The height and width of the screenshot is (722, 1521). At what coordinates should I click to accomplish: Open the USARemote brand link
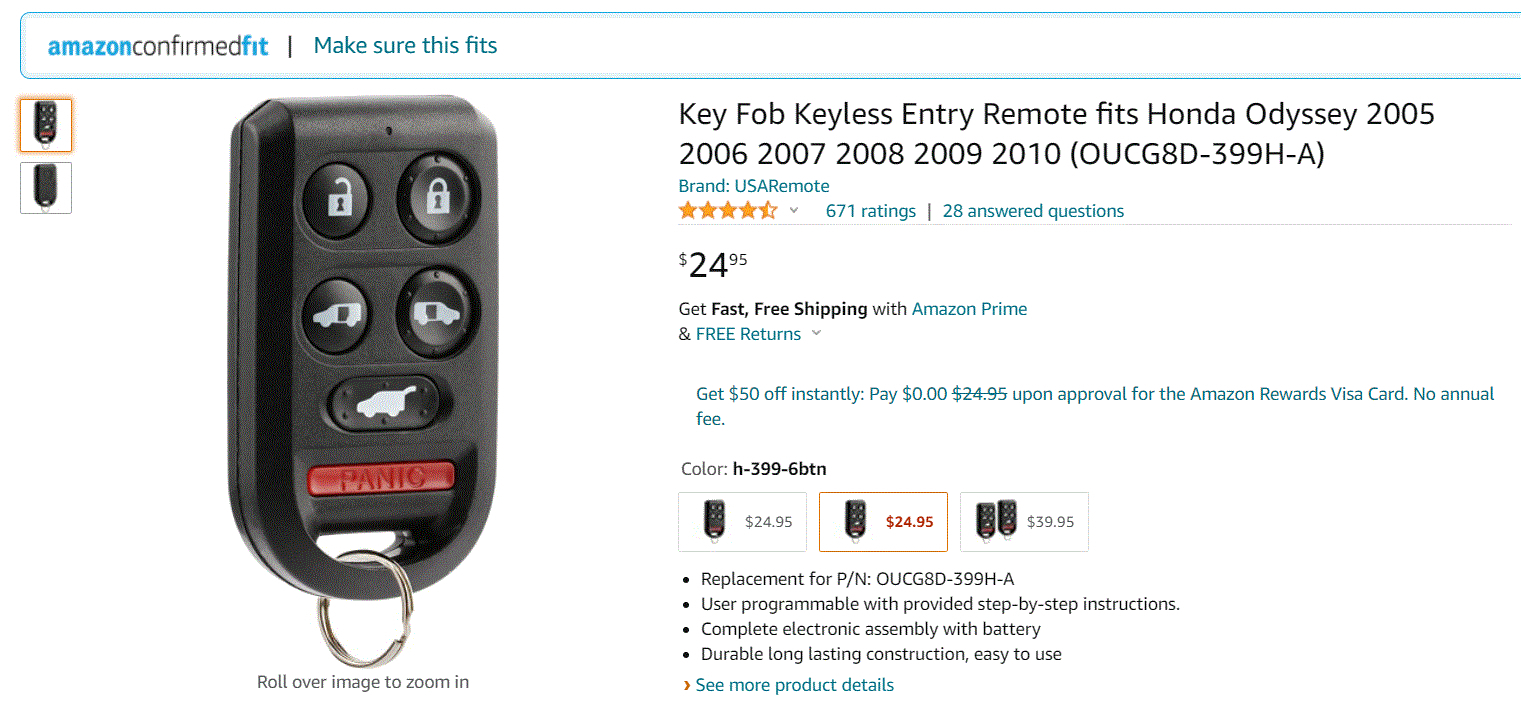753,186
